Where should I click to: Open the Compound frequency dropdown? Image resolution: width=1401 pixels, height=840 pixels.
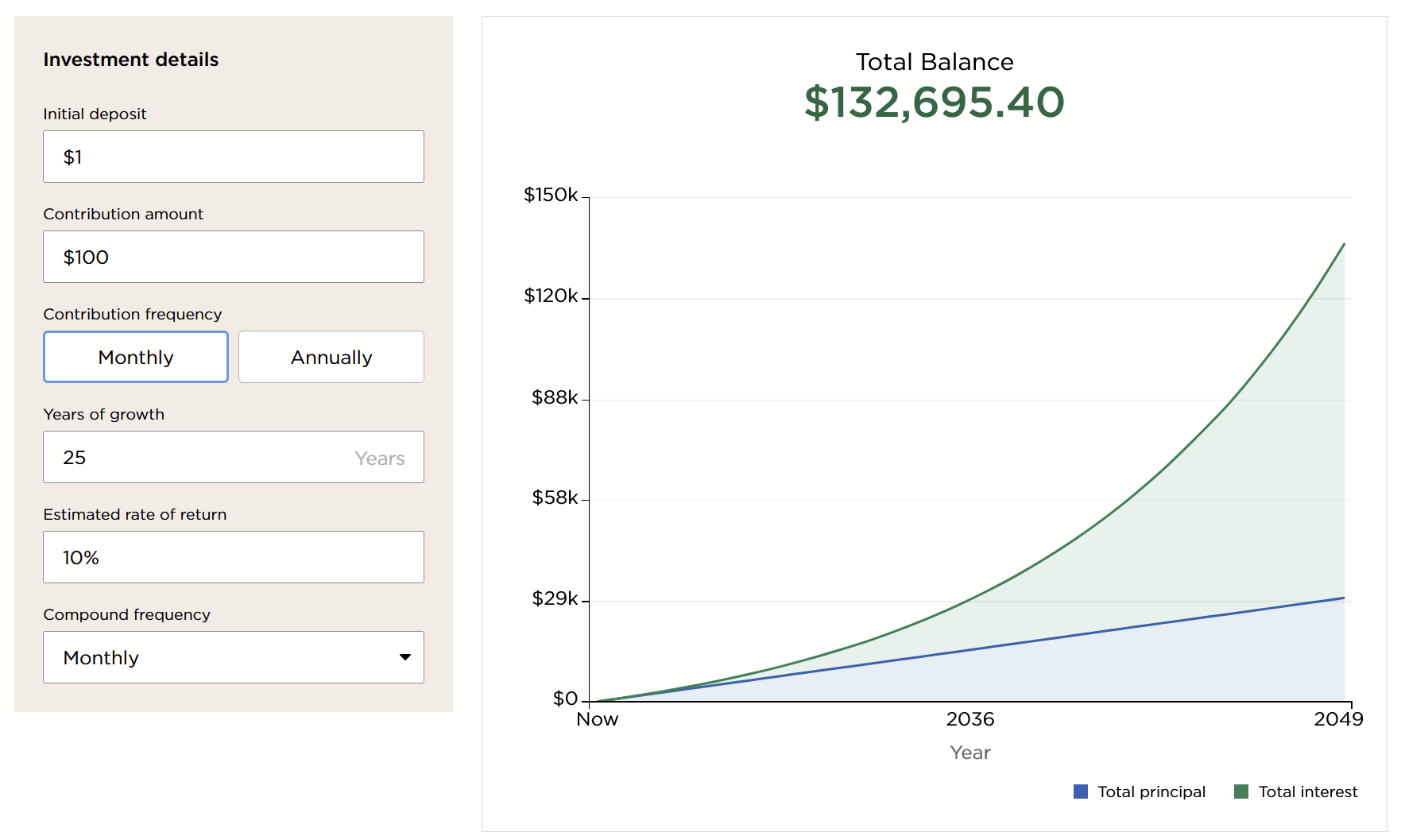pyautogui.click(x=233, y=657)
